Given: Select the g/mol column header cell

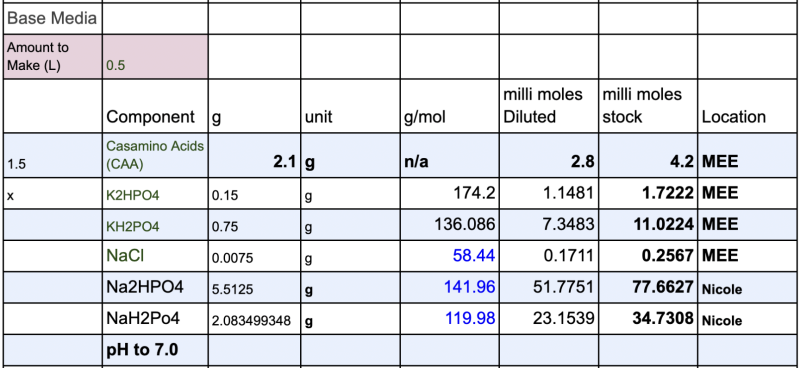Looking at the screenshot, I should [449, 106].
